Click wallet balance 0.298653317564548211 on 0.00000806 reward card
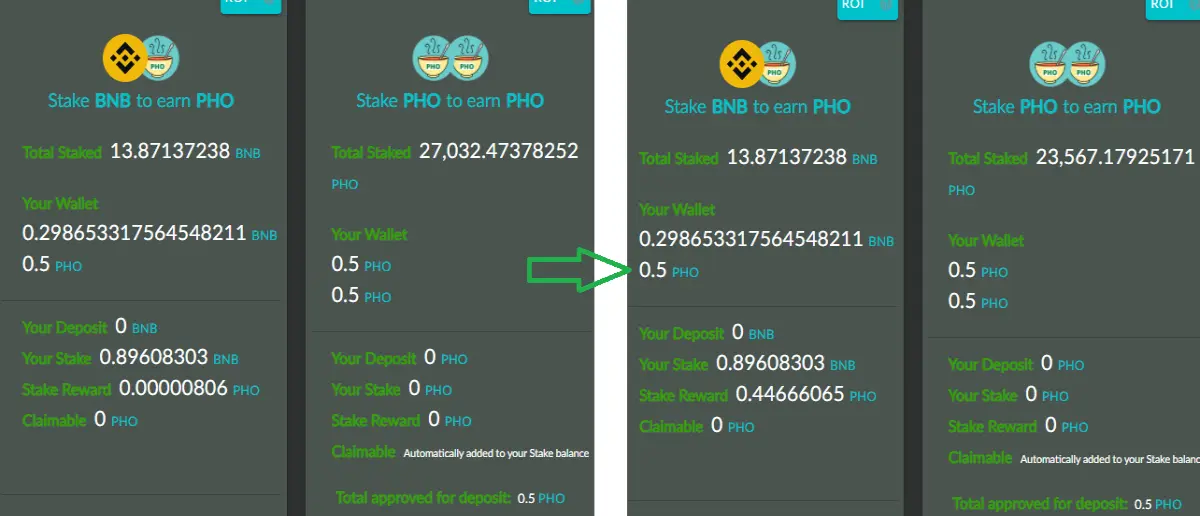Image resolution: width=1200 pixels, height=516 pixels. (x=134, y=234)
